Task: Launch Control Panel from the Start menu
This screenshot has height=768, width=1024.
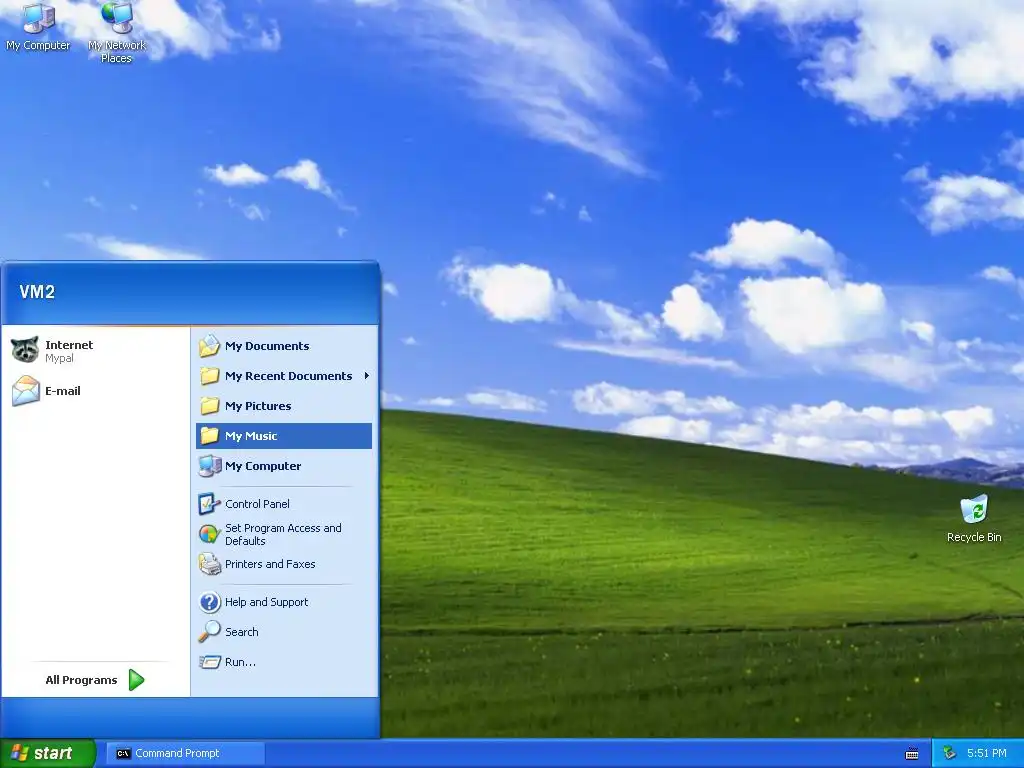Action: (284, 504)
